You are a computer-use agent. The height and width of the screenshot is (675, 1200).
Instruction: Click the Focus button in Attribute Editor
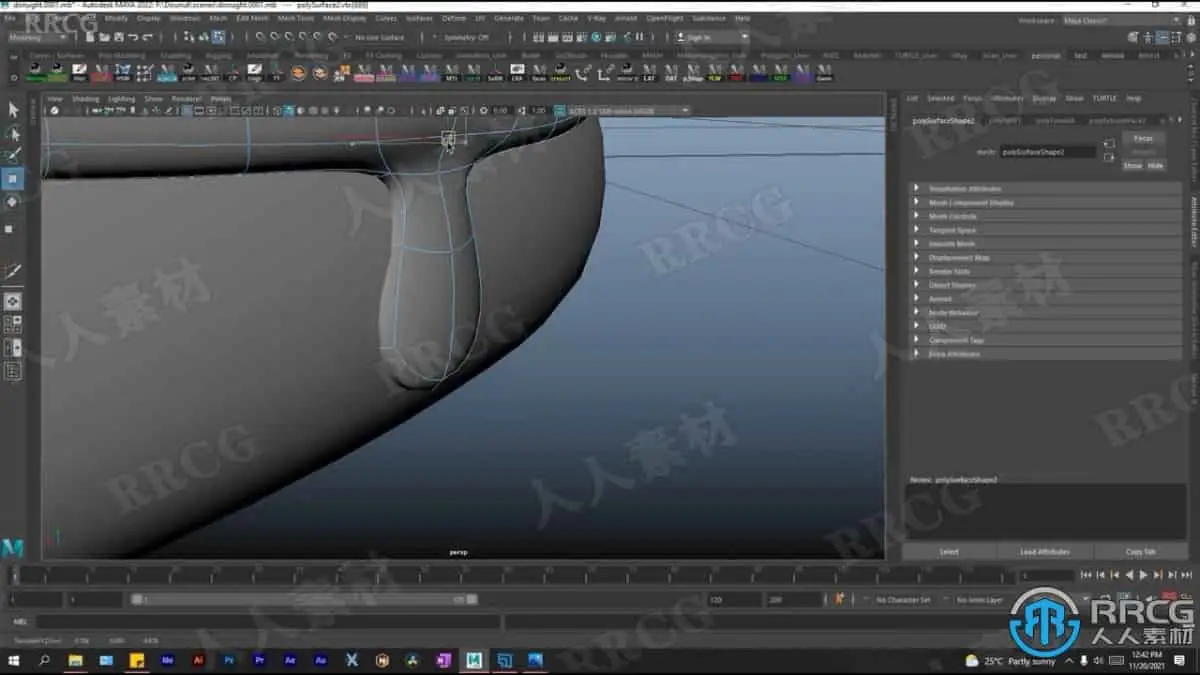(1143, 139)
